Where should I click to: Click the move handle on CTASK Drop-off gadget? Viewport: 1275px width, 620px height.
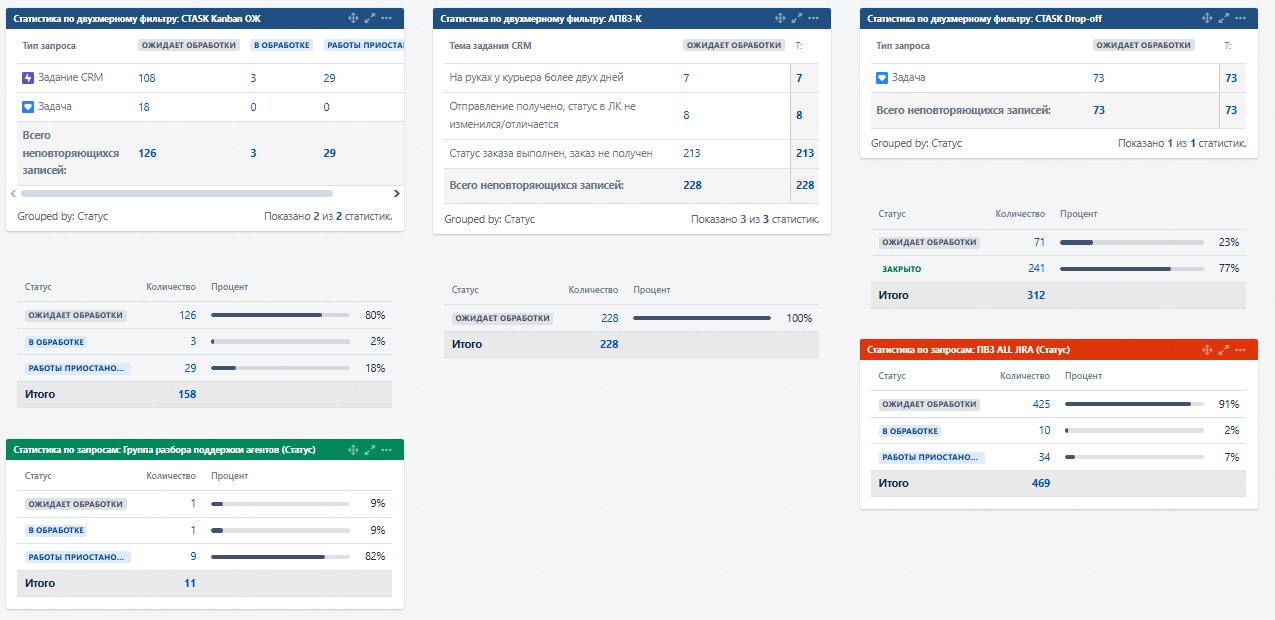point(1207,19)
